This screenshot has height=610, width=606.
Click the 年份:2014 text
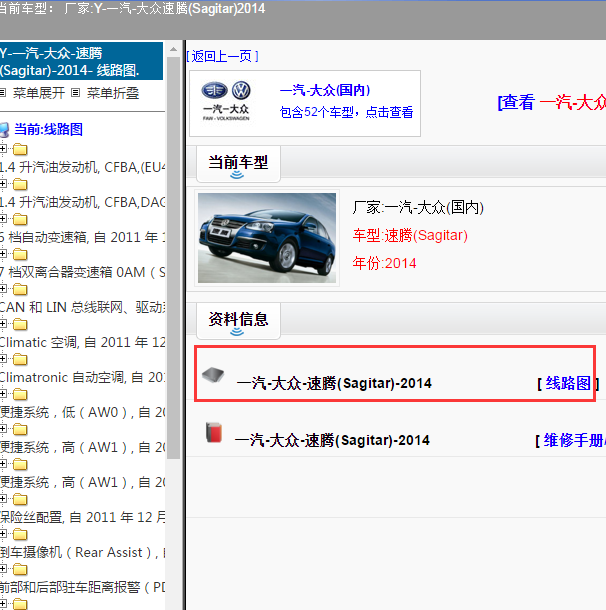click(x=384, y=263)
